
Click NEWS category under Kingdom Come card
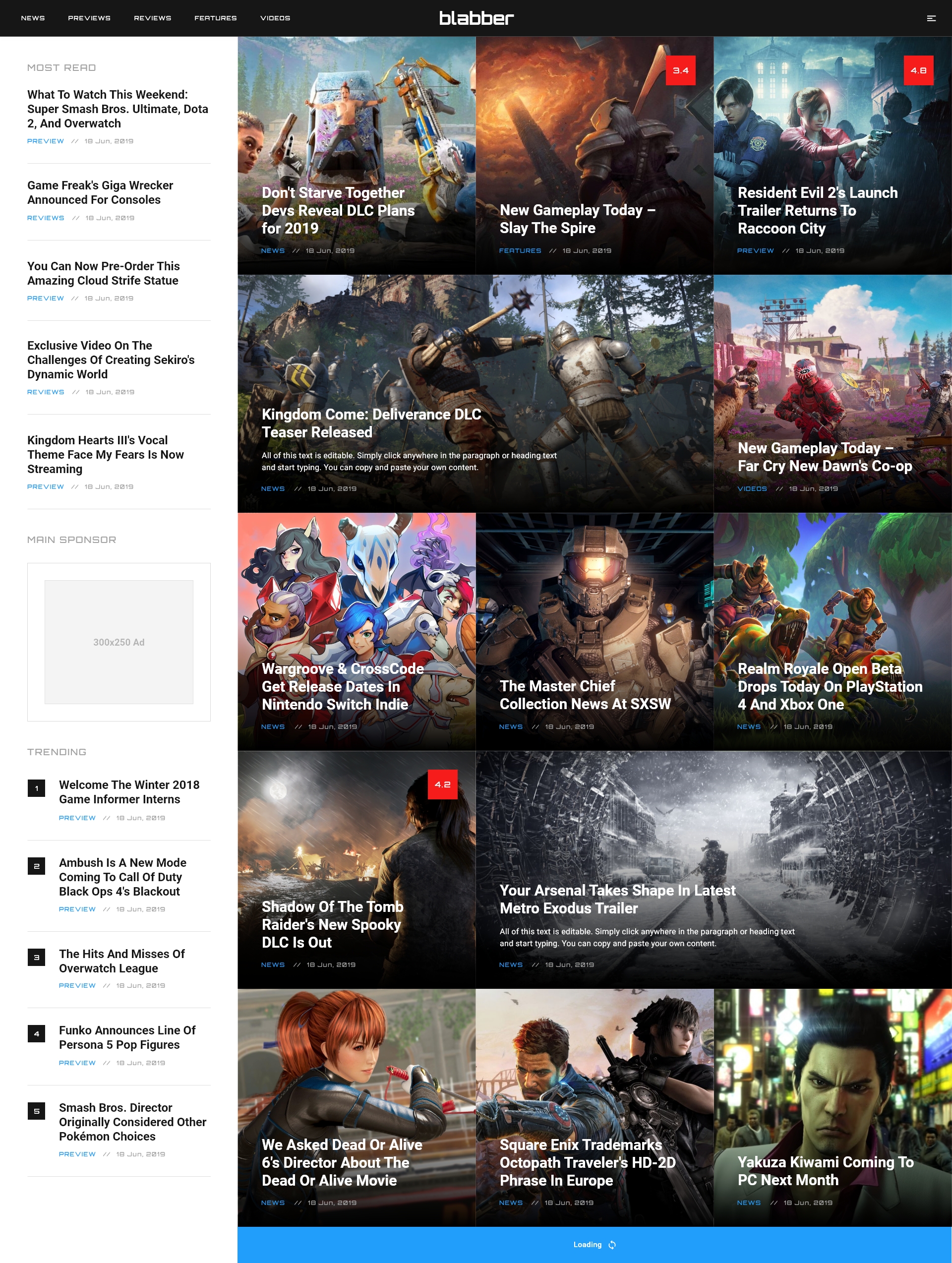click(273, 489)
